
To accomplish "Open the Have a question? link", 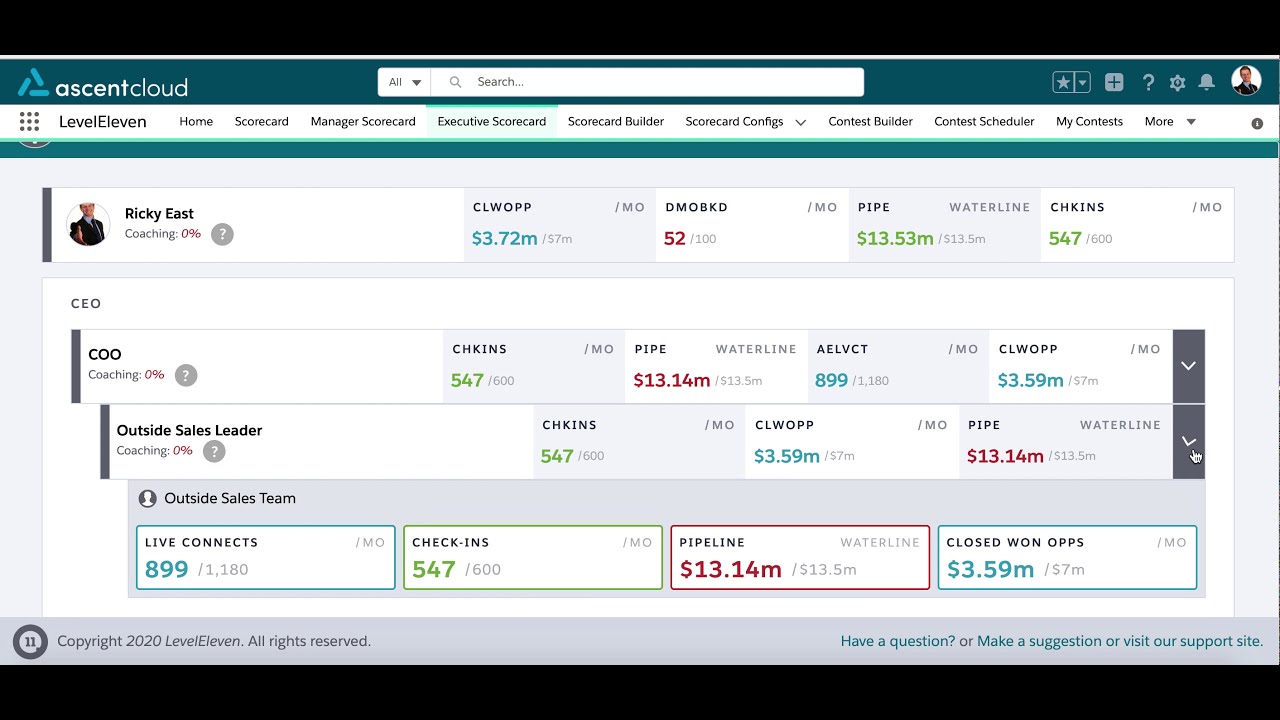I will (898, 641).
